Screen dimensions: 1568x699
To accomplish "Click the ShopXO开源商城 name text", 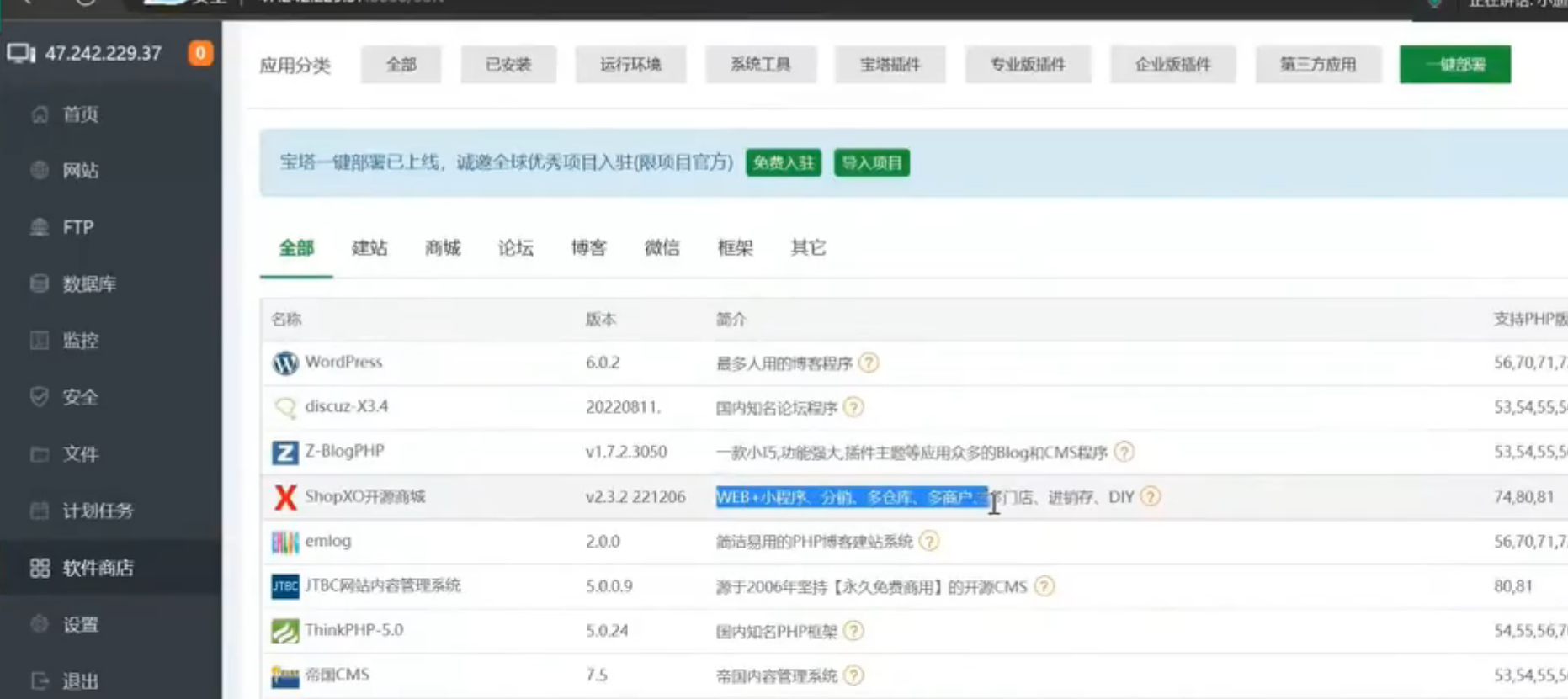I will tap(365, 496).
